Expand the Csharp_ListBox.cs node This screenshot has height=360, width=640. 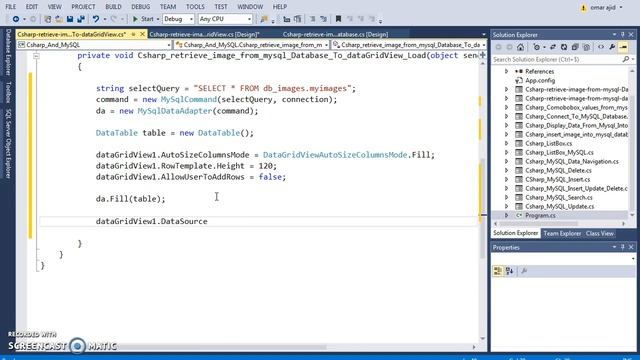point(507,143)
